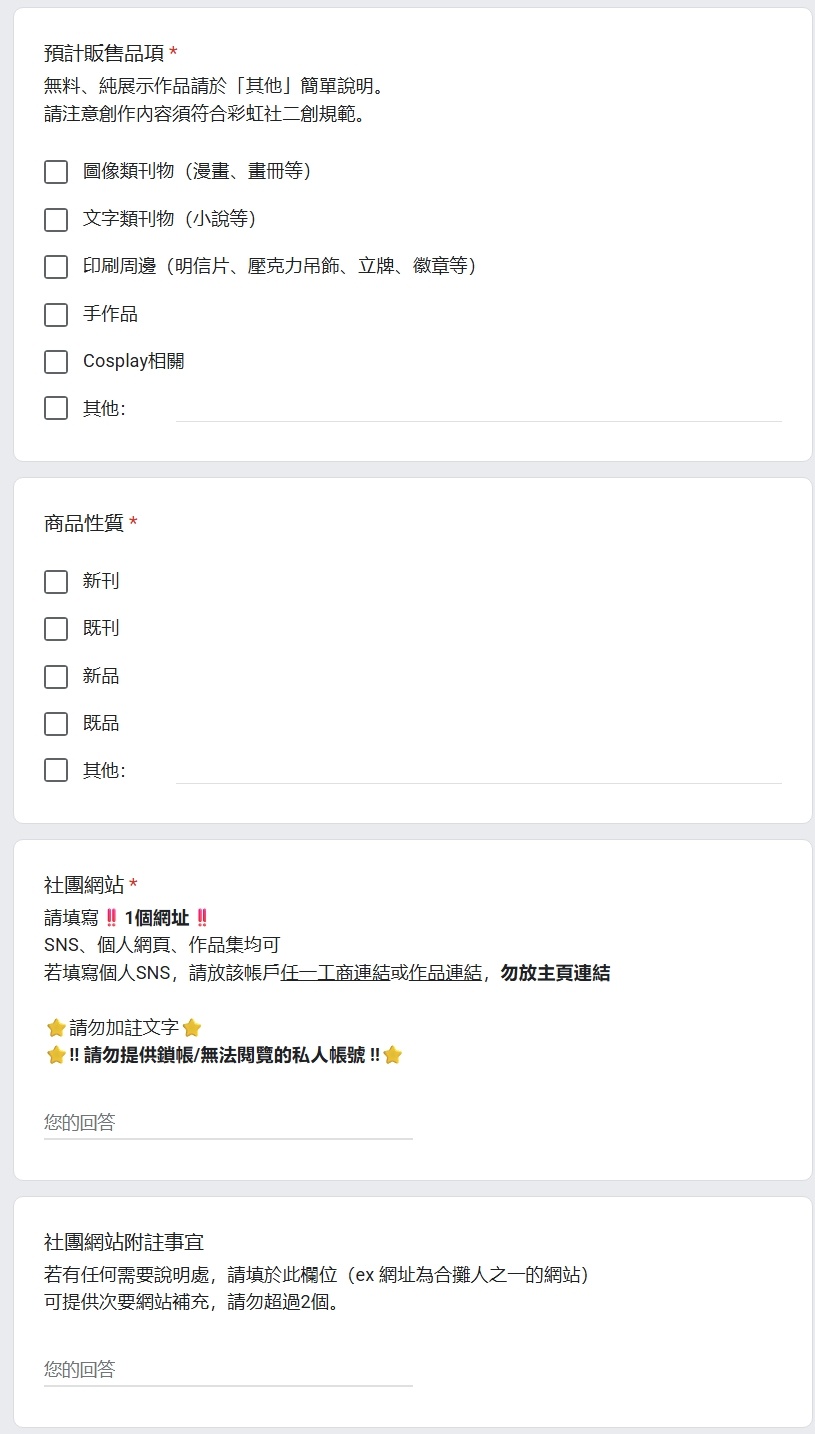Tick 其他 checkbox under 預計販售品項
Image resolution: width=815 pixels, height=1434 pixels.
click(56, 408)
